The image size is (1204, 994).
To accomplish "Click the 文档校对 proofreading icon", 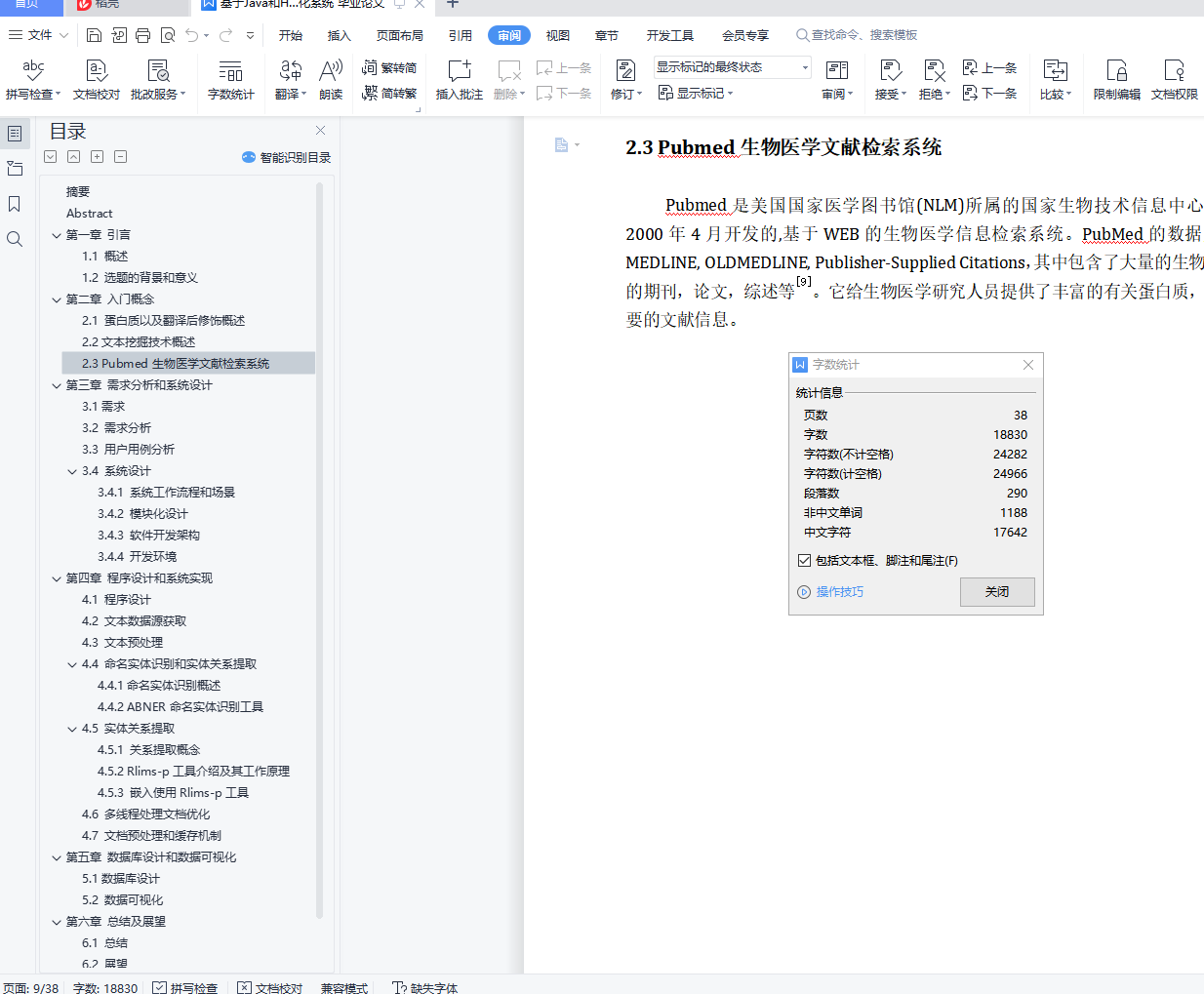I will (x=96, y=79).
